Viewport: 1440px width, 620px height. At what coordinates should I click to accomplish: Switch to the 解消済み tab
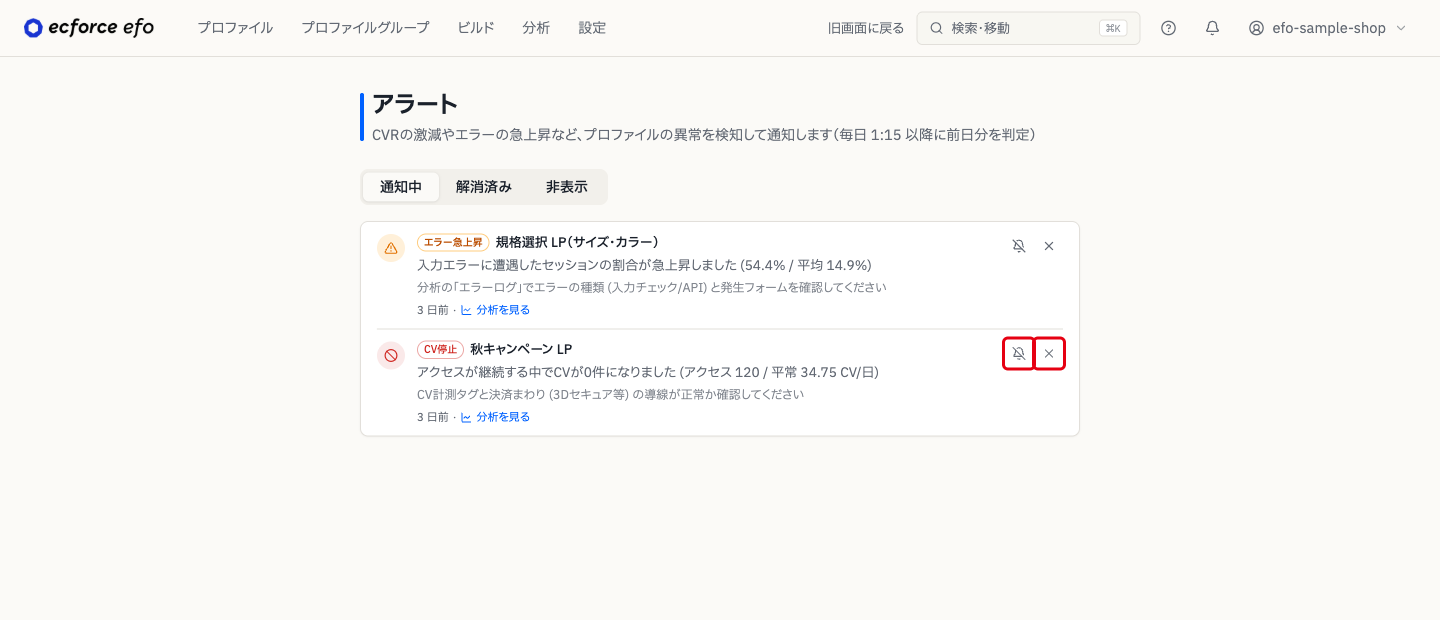coord(484,187)
